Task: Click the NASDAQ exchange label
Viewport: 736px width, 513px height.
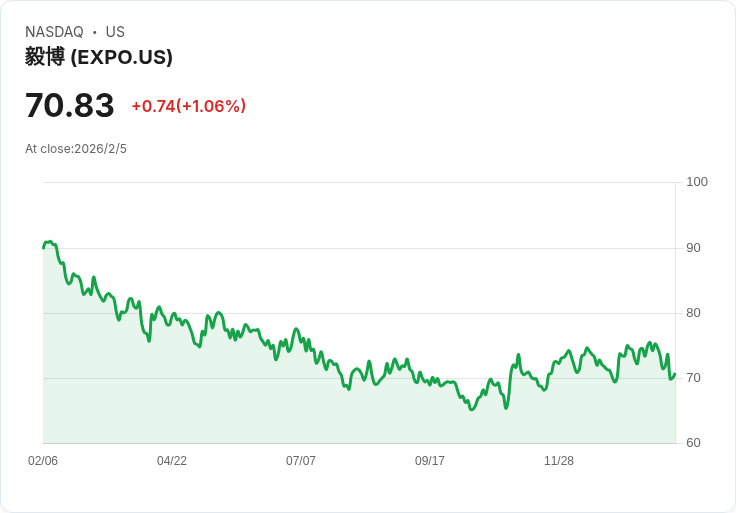Action: 54,32
